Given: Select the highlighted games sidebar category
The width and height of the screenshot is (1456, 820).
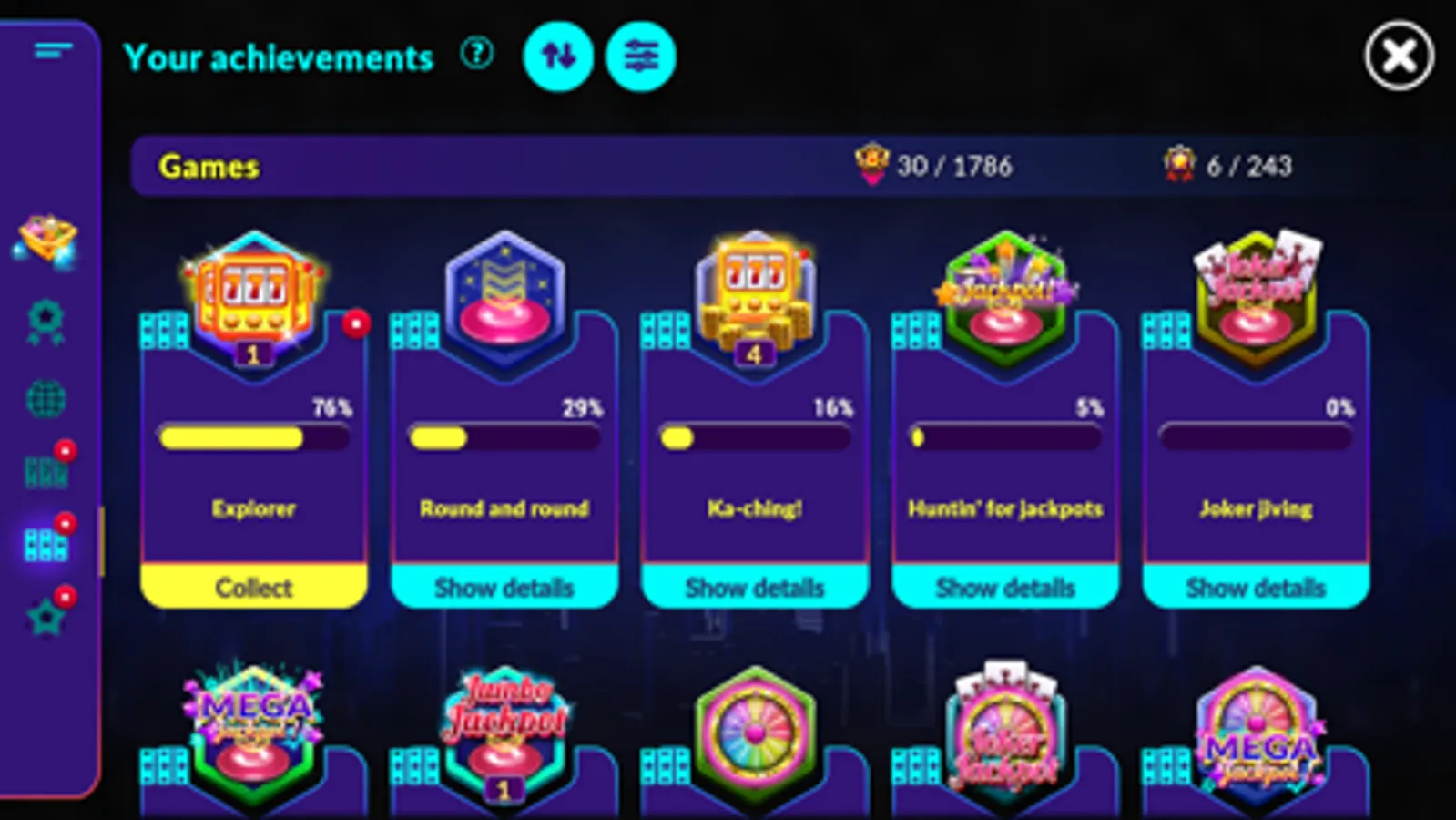Looking at the screenshot, I should coord(46,545).
